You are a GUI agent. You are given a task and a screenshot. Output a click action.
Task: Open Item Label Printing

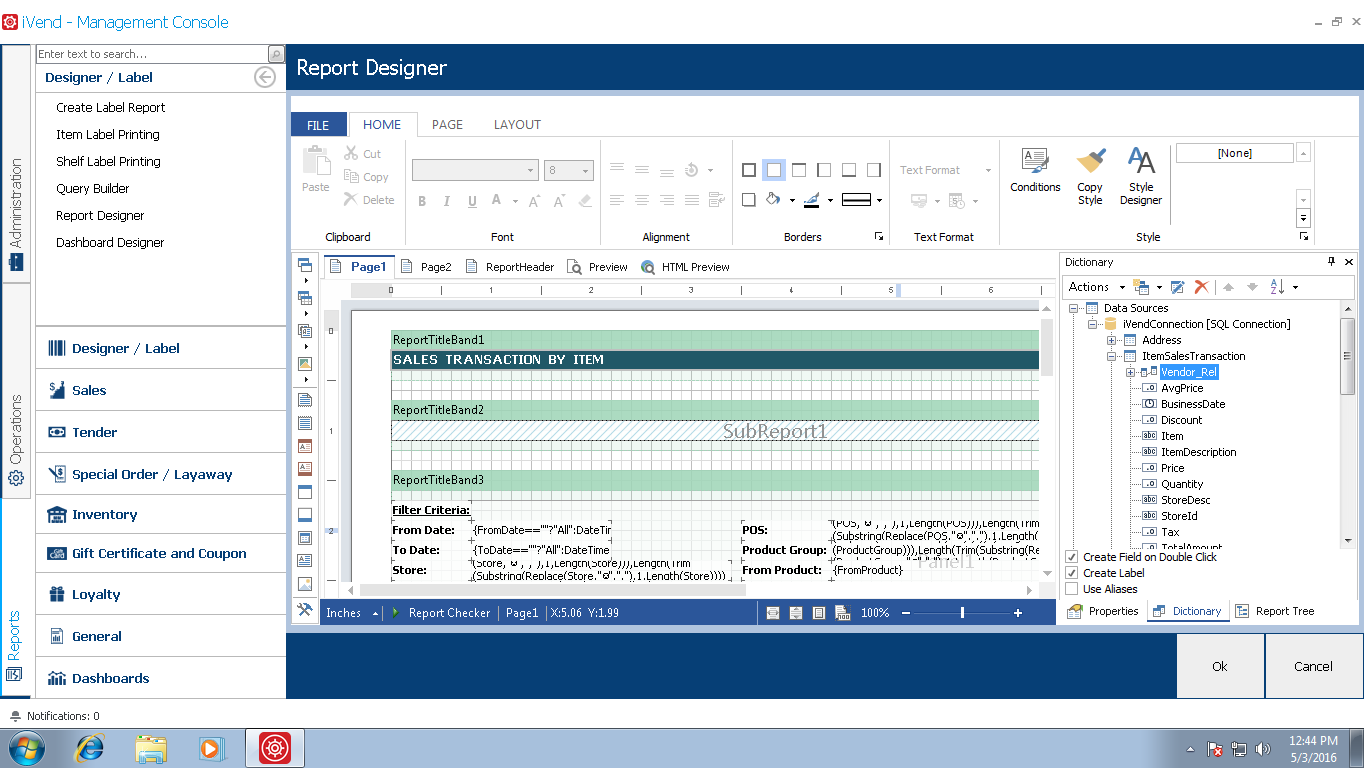[x=108, y=135]
